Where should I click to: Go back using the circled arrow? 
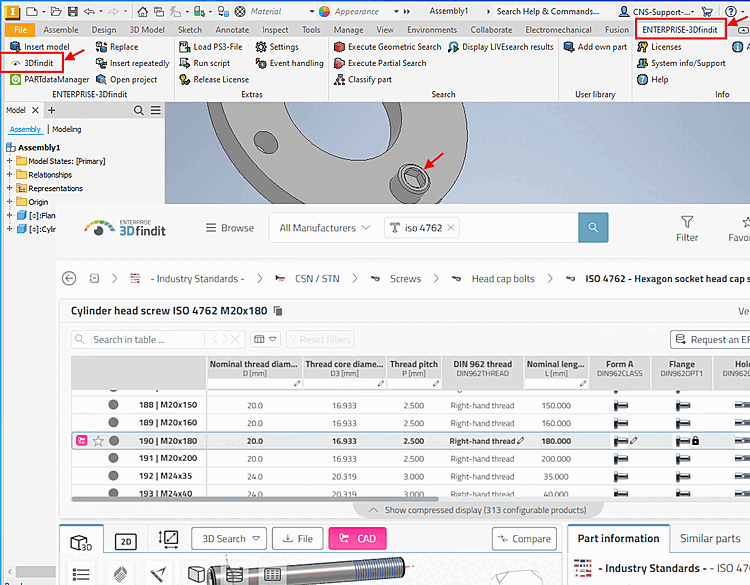click(x=69, y=278)
